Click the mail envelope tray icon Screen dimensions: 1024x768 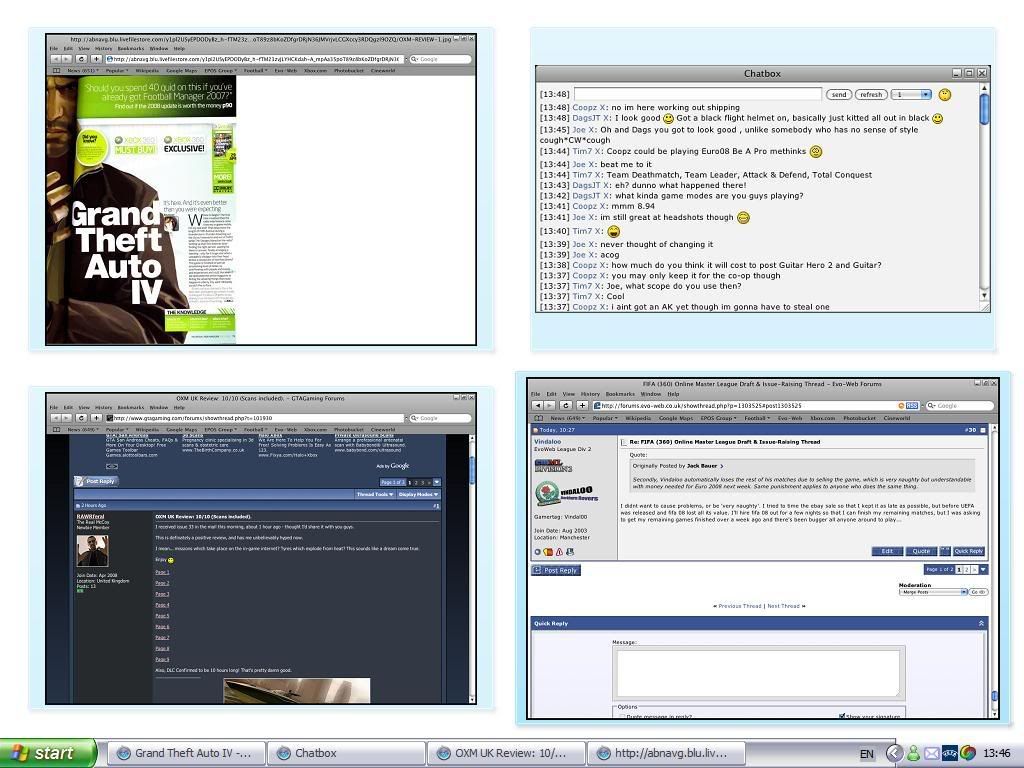[x=931, y=754]
